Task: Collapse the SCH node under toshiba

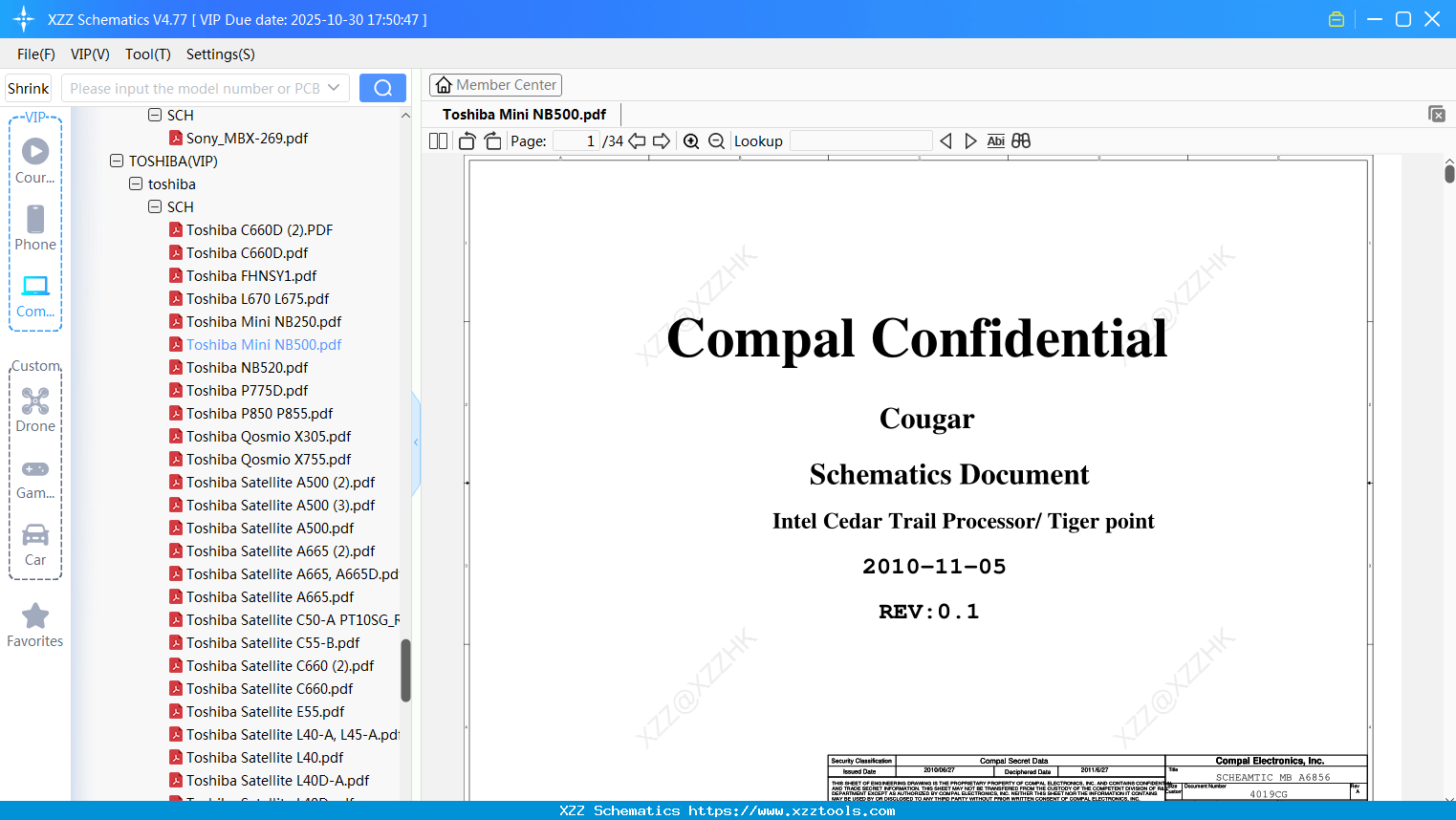Action: tap(155, 206)
